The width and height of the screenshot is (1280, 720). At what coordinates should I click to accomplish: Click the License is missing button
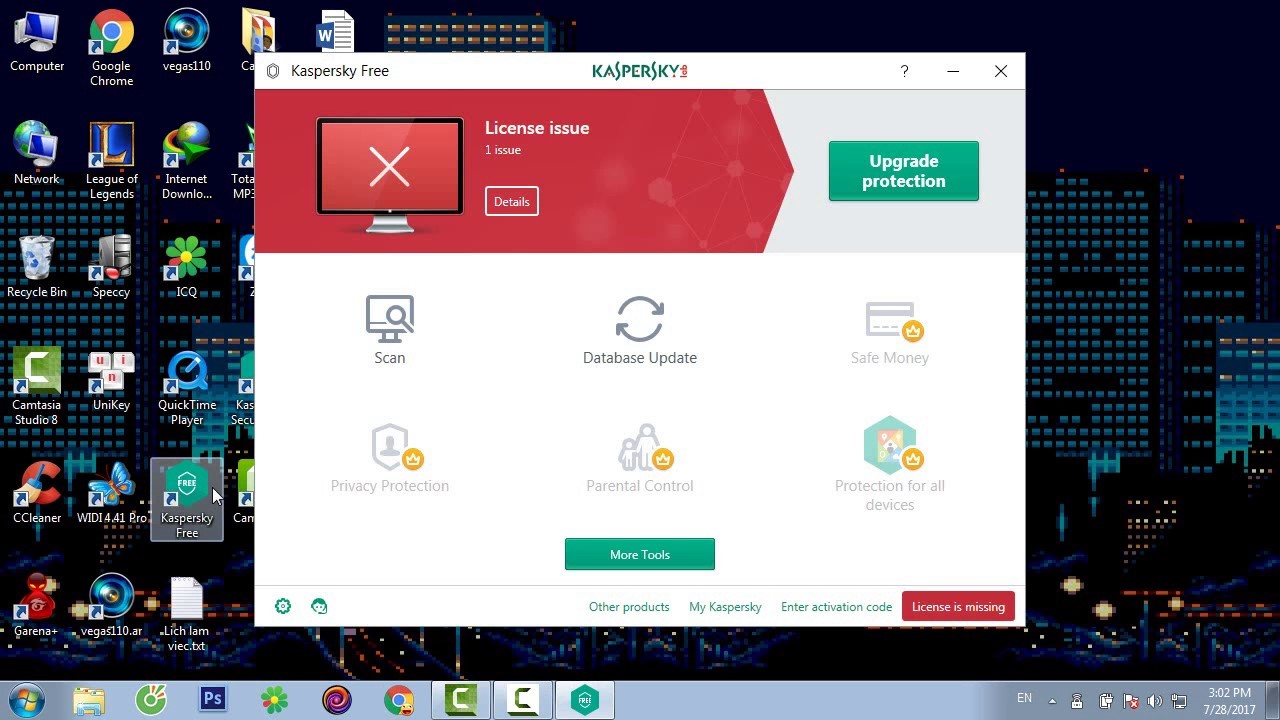(958, 606)
